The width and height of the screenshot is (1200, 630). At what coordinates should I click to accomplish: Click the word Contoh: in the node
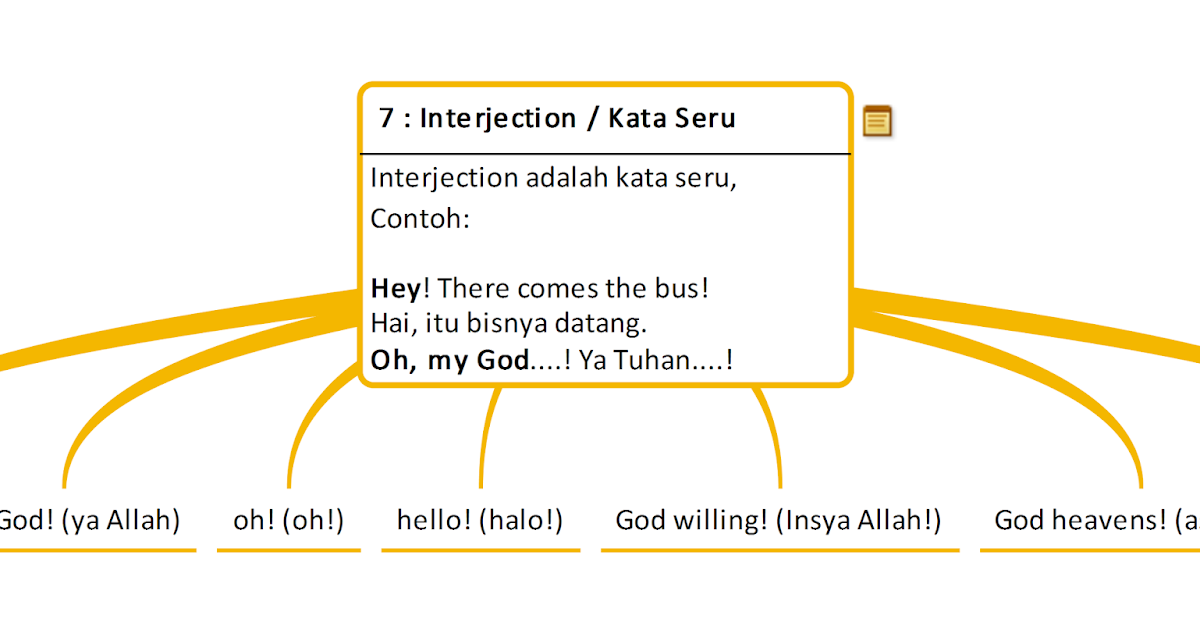click(x=420, y=218)
